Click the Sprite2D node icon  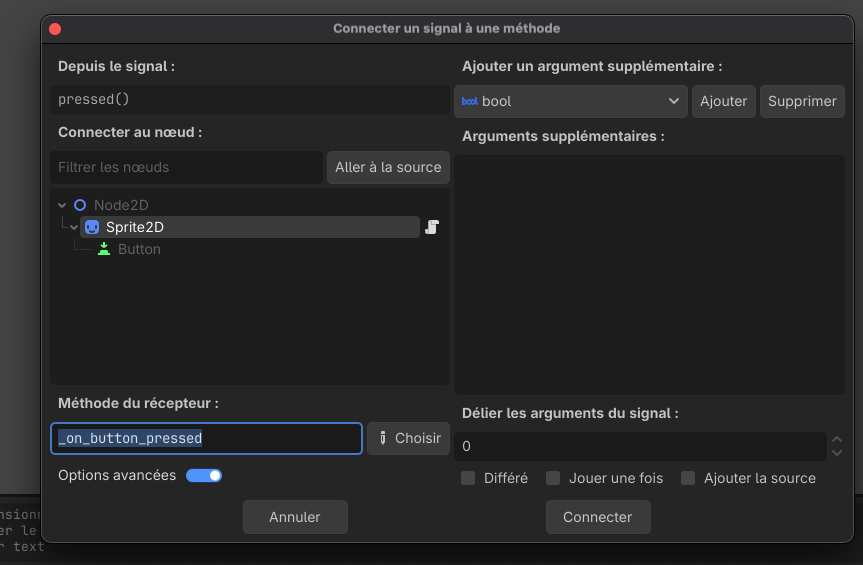[92, 227]
